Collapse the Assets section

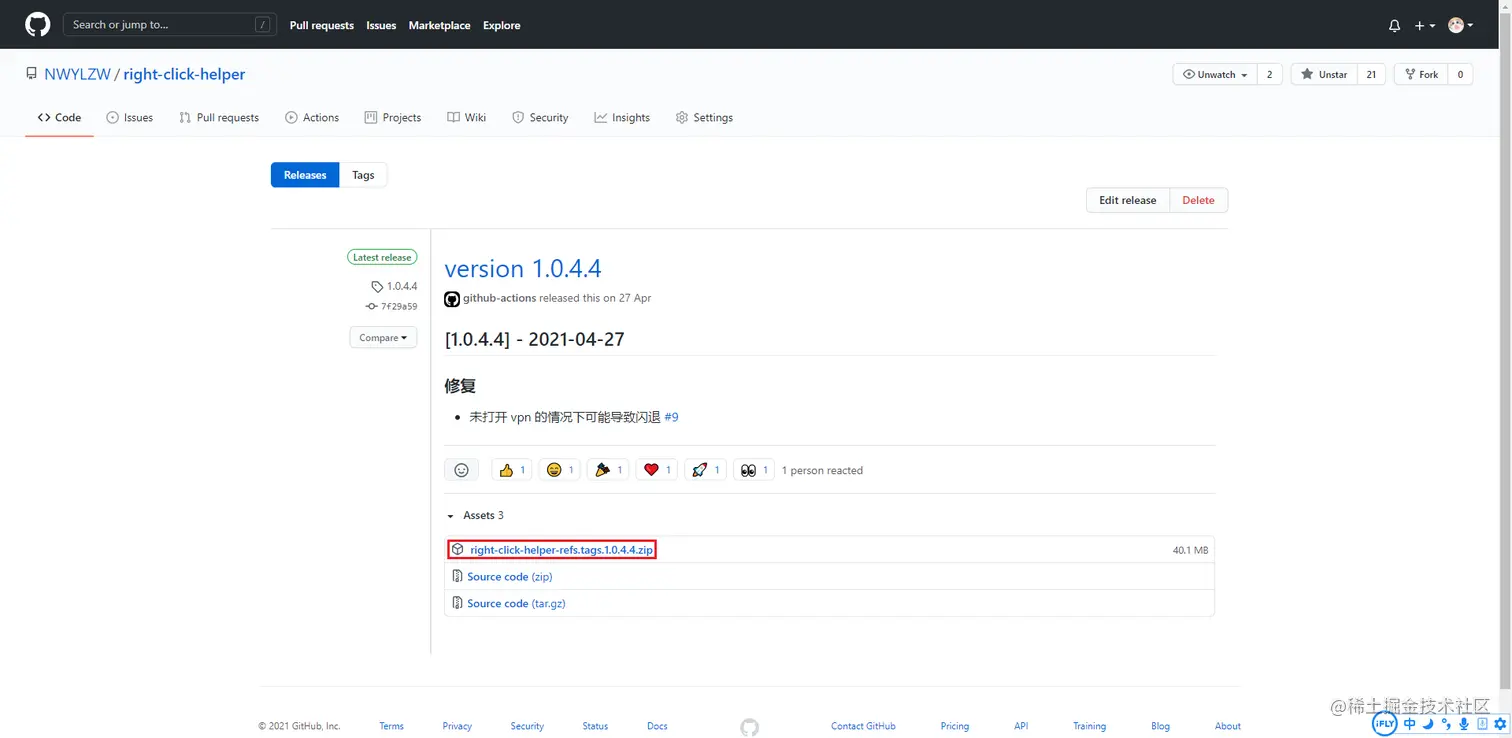(475, 516)
